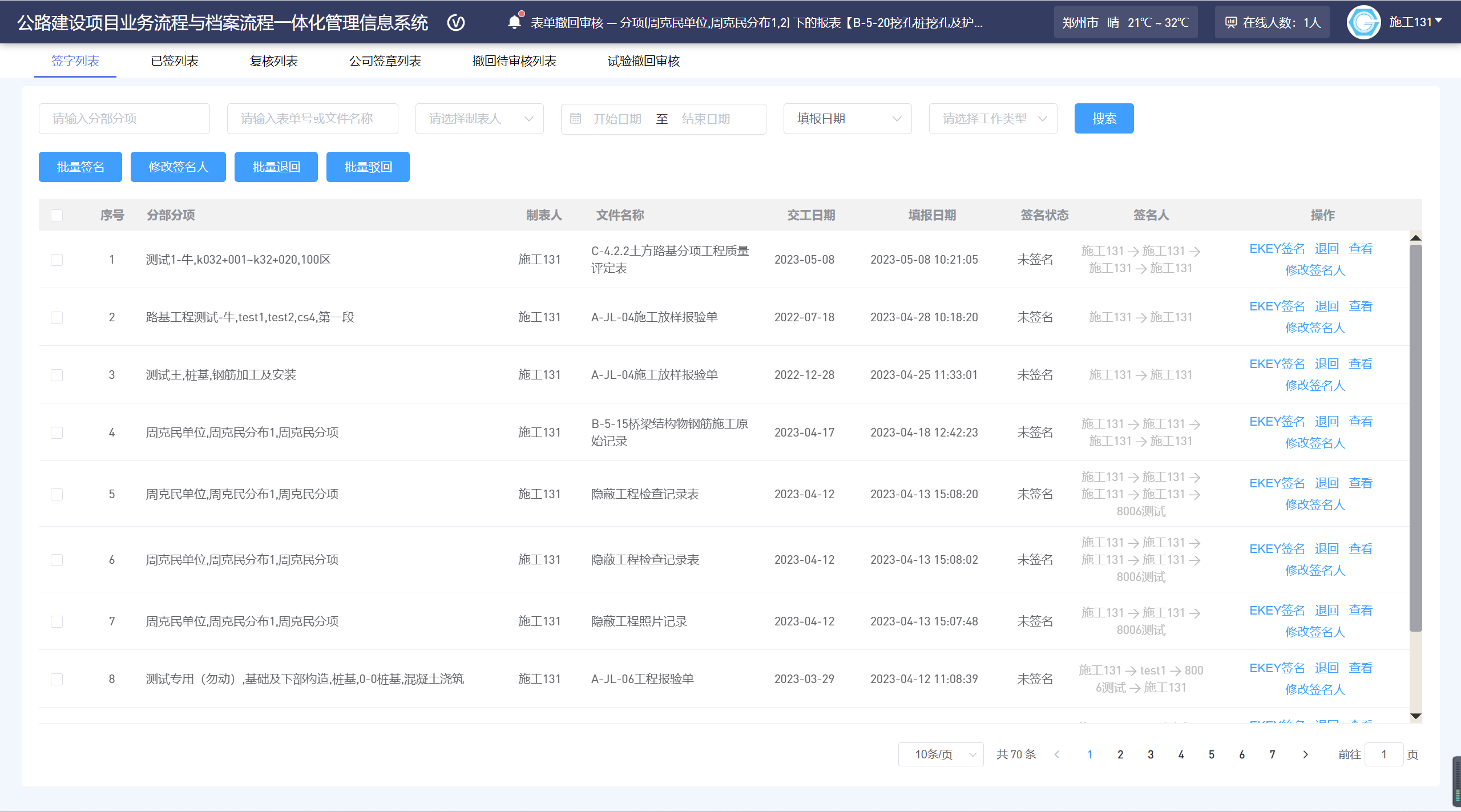This screenshot has width=1461, height=812.
Task: Go to page 7
Action: [x=1272, y=754]
